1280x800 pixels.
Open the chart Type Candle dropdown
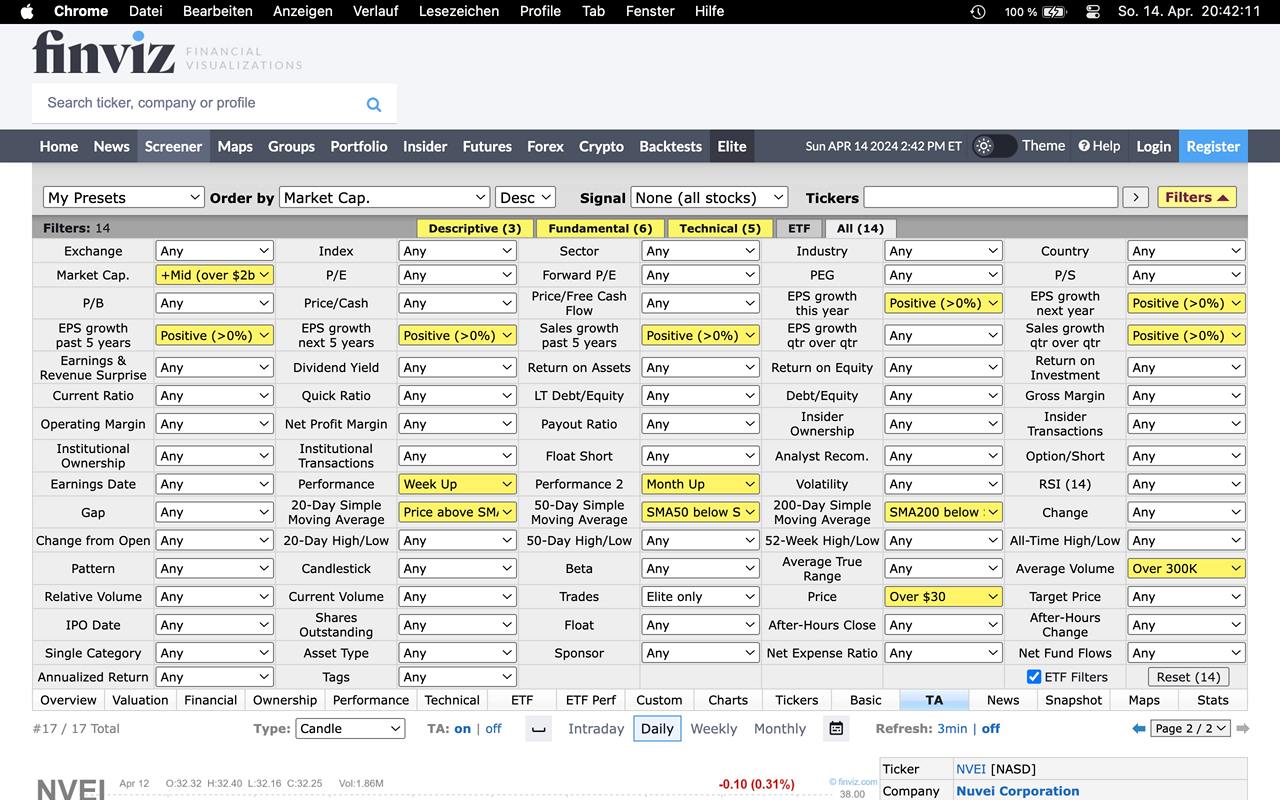pos(350,729)
